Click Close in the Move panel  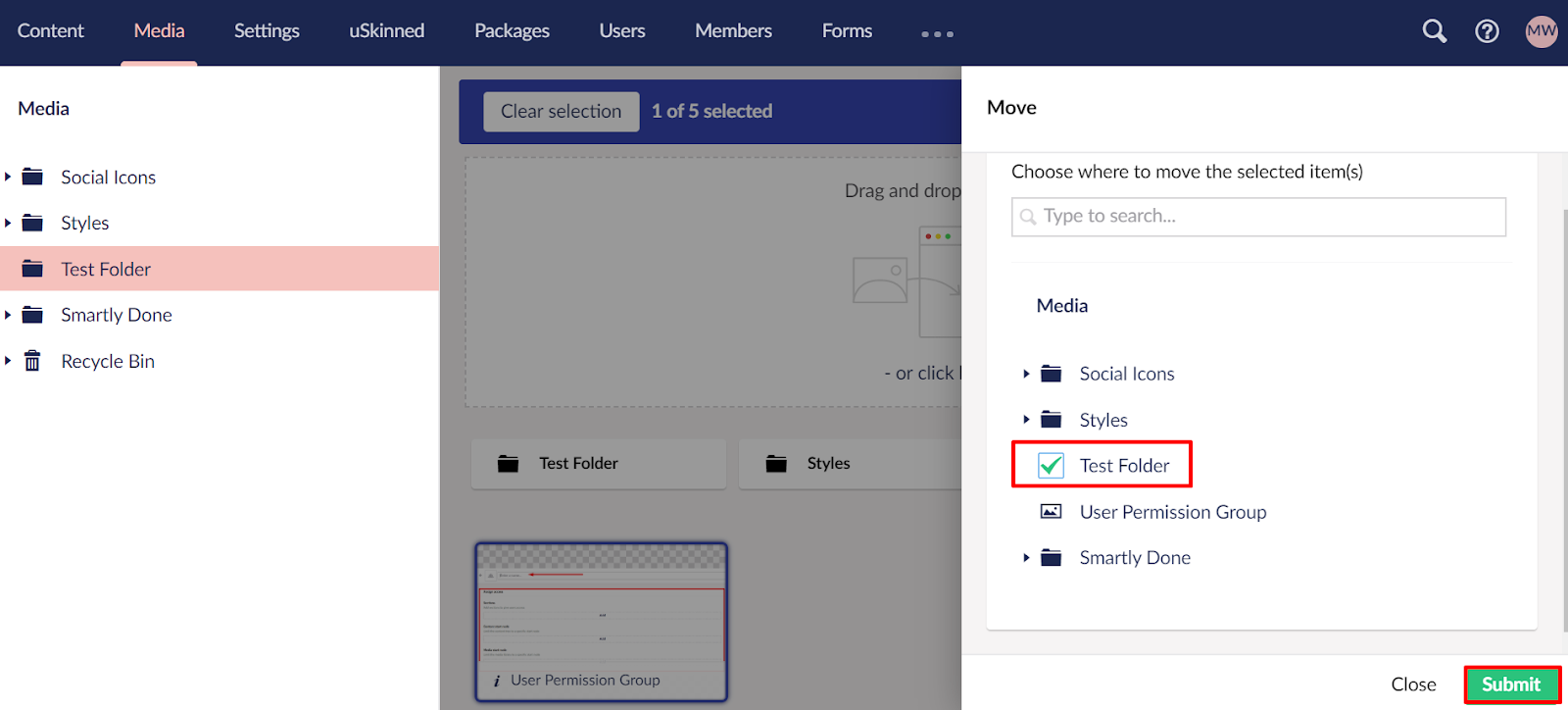click(x=1413, y=685)
